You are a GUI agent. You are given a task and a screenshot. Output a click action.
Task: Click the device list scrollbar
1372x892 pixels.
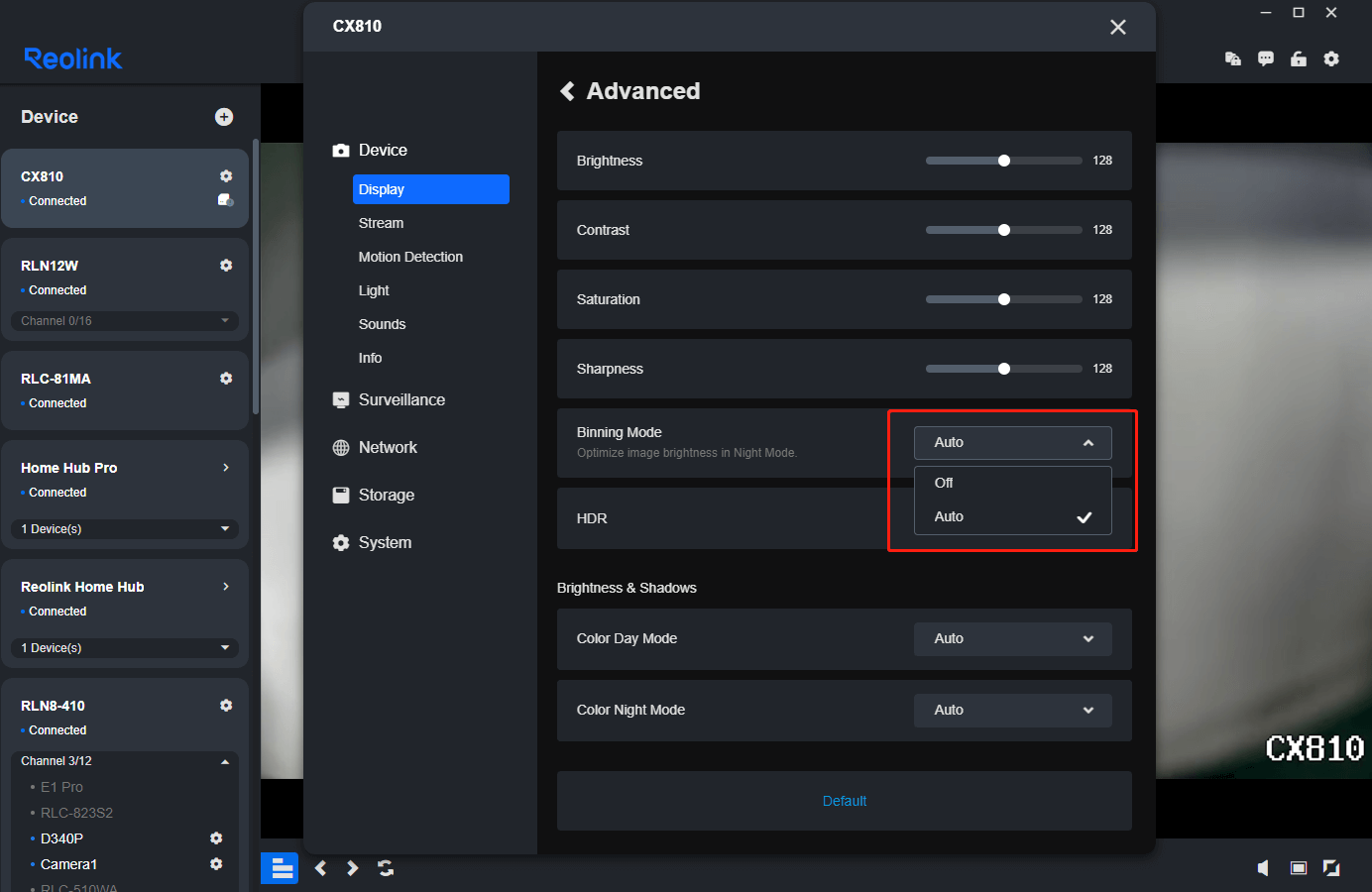(x=256, y=278)
